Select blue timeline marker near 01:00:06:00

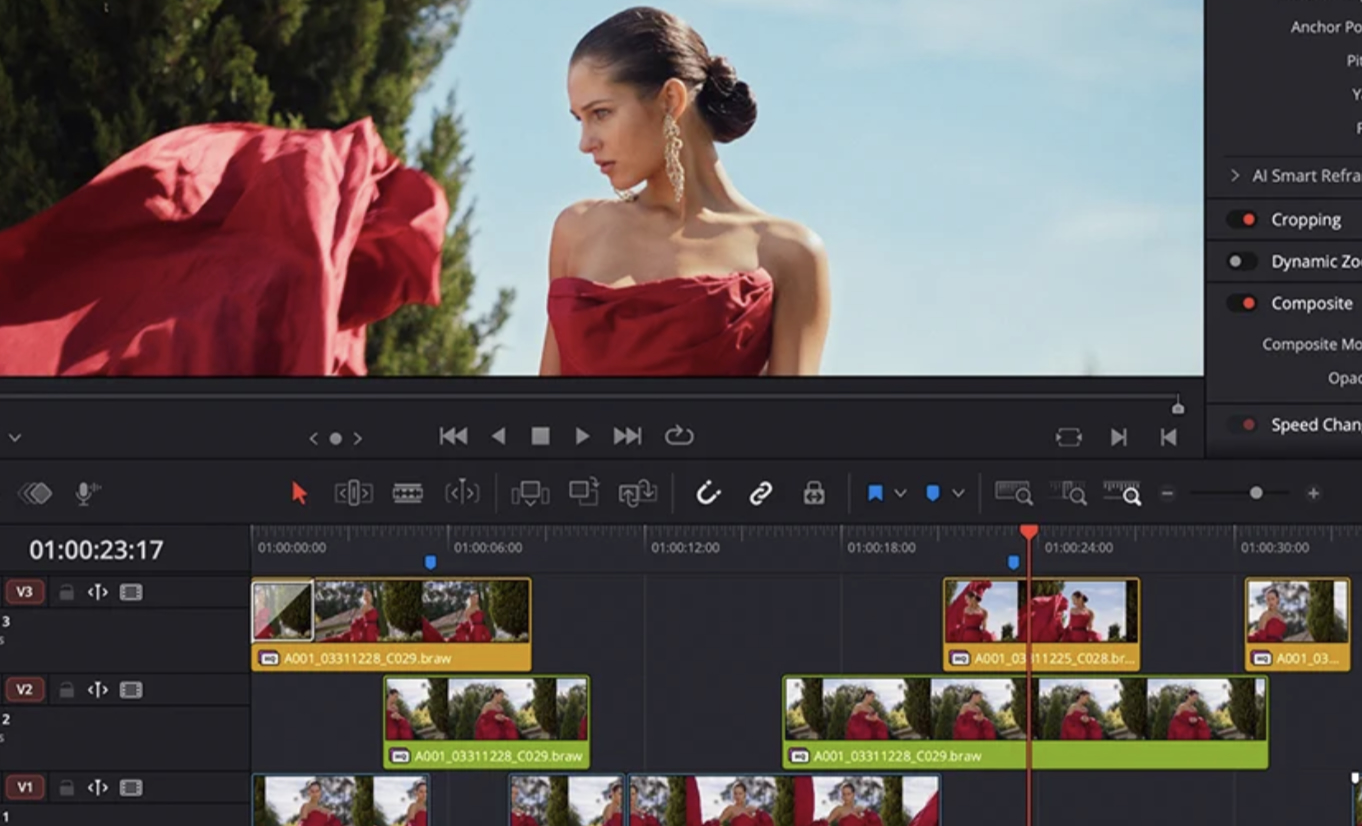coord(431,563)
